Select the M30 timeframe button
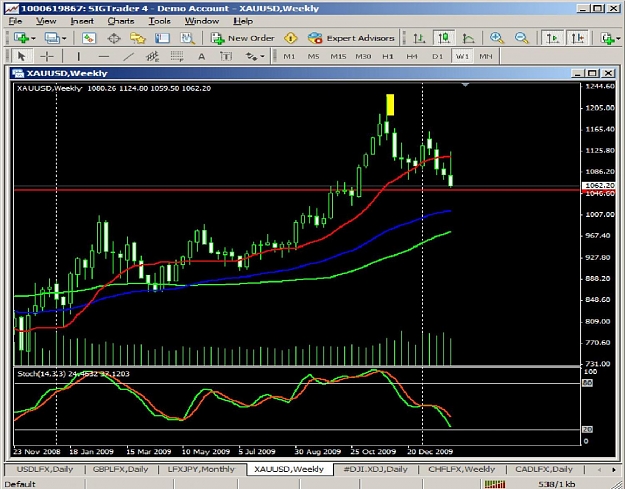Screen dimensions: 625x489 pyautogui.click(x=363, y=56)
